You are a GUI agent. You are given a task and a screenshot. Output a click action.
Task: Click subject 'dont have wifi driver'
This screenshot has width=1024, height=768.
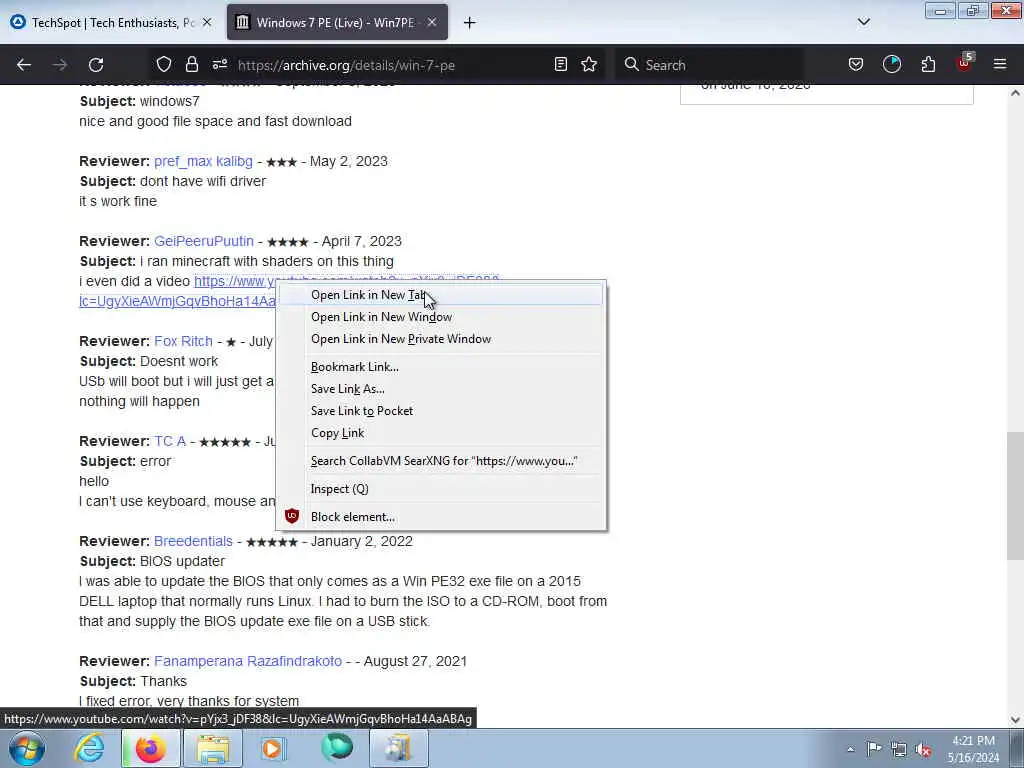(x=203, y=181)
